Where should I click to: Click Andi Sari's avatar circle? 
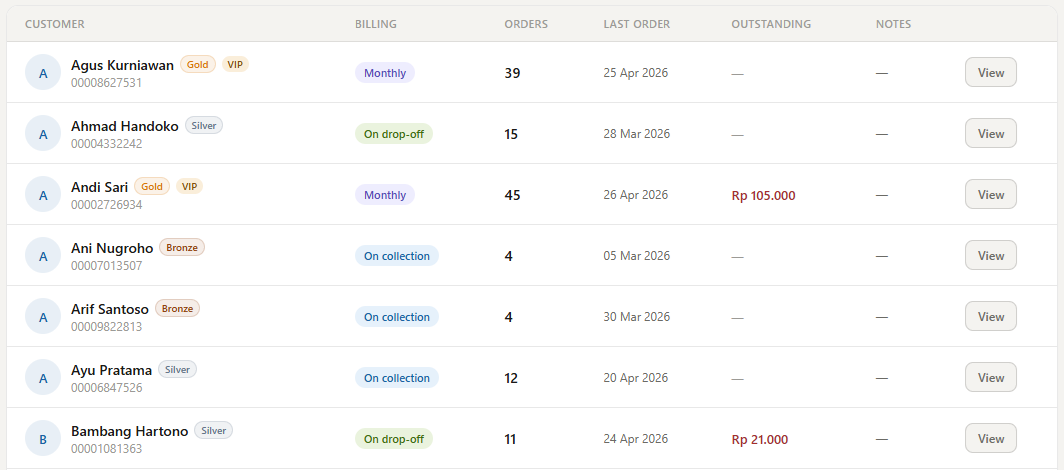tap(43, 195)
